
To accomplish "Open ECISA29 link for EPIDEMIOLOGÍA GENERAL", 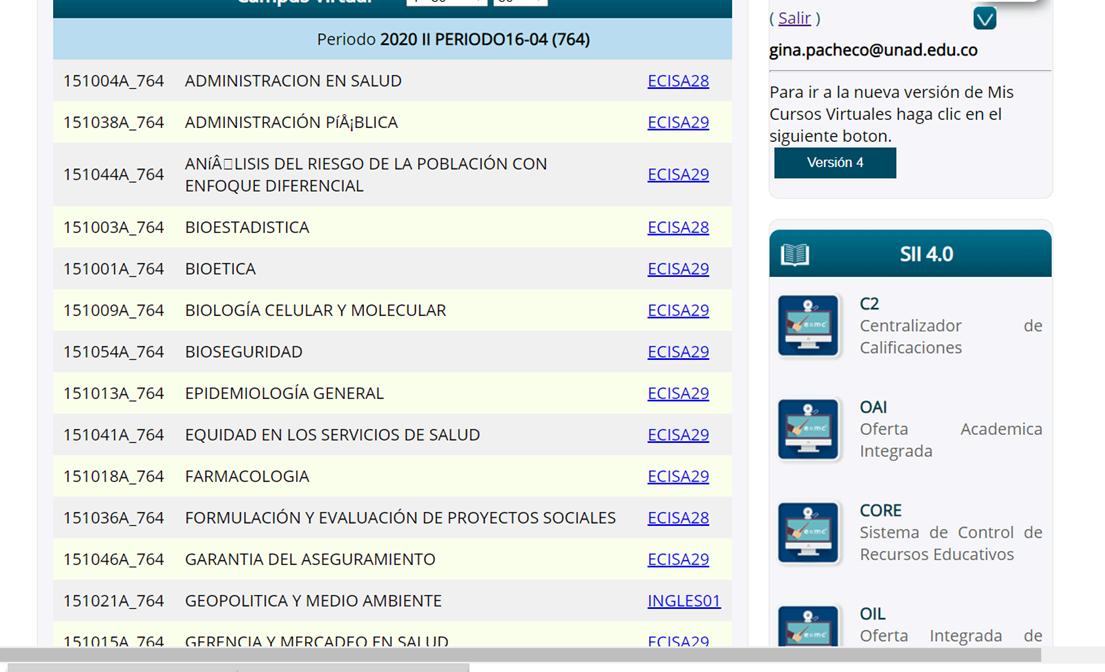I will tap(678, 394).
